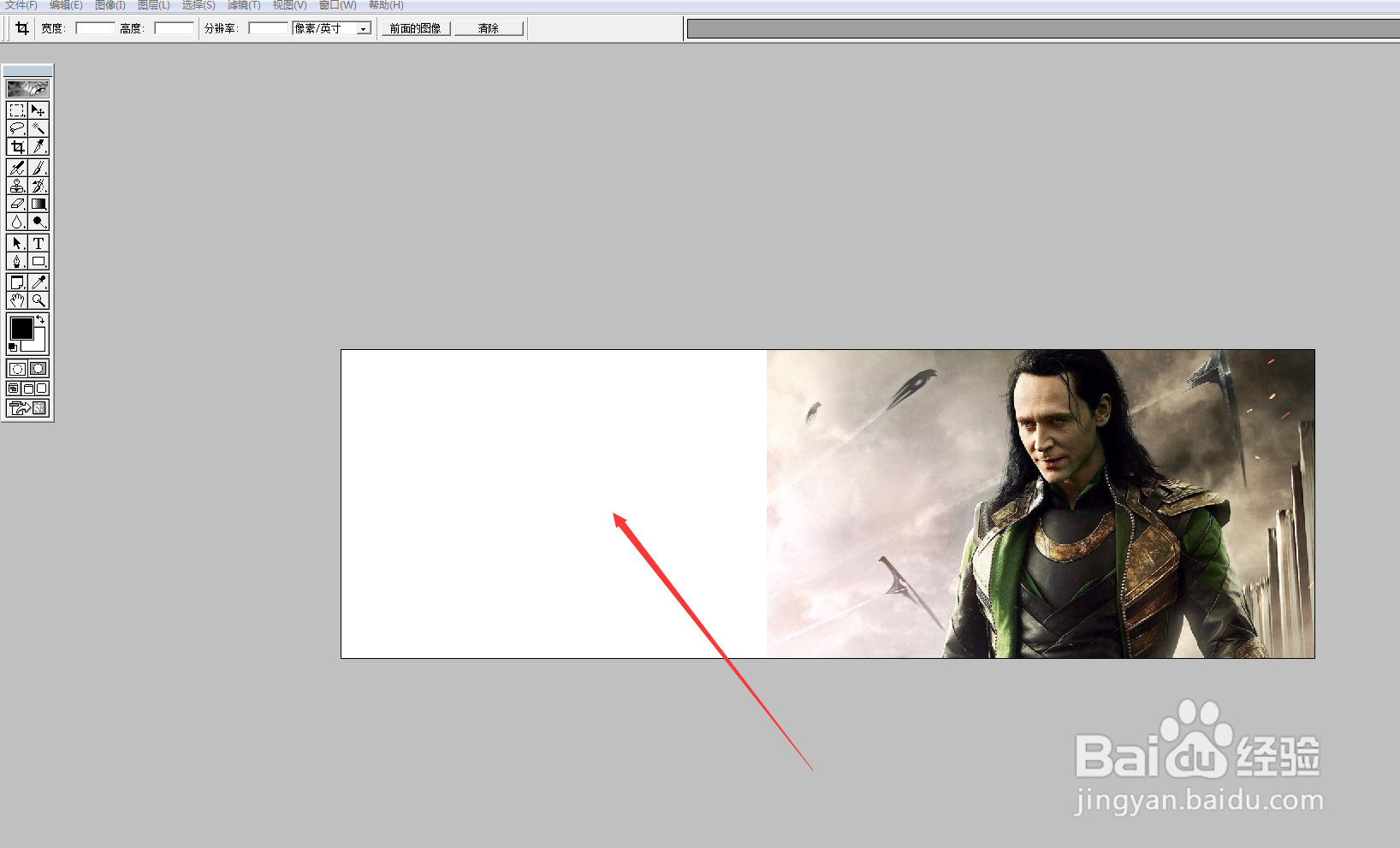
Task: Switch to Full Screen with Menu Bar
Action: point(27,388)
